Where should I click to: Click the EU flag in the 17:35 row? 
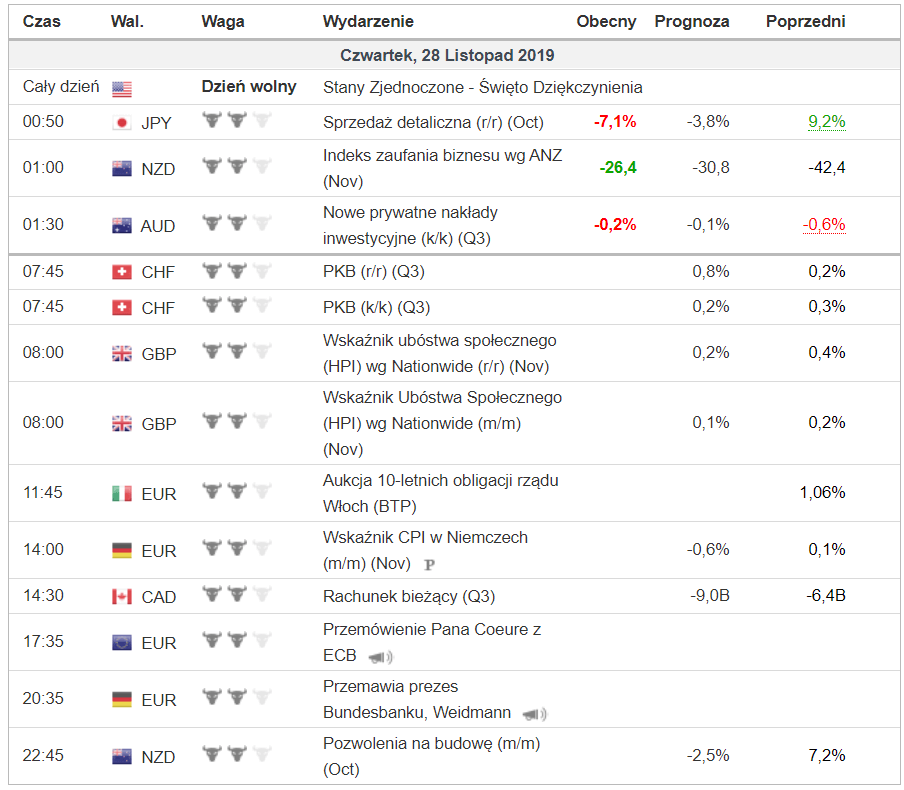[x=122, y=643]
